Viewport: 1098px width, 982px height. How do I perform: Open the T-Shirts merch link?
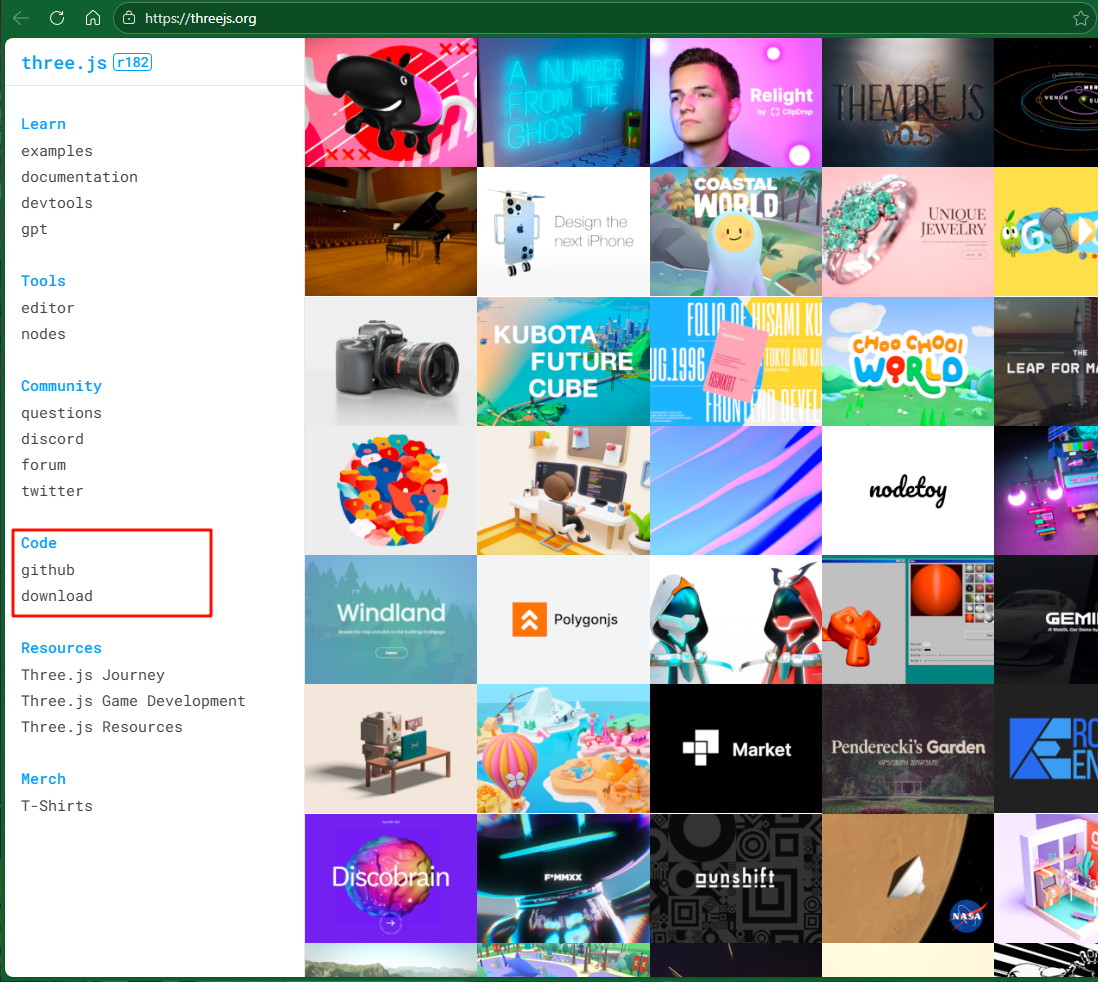click(57, 806)
